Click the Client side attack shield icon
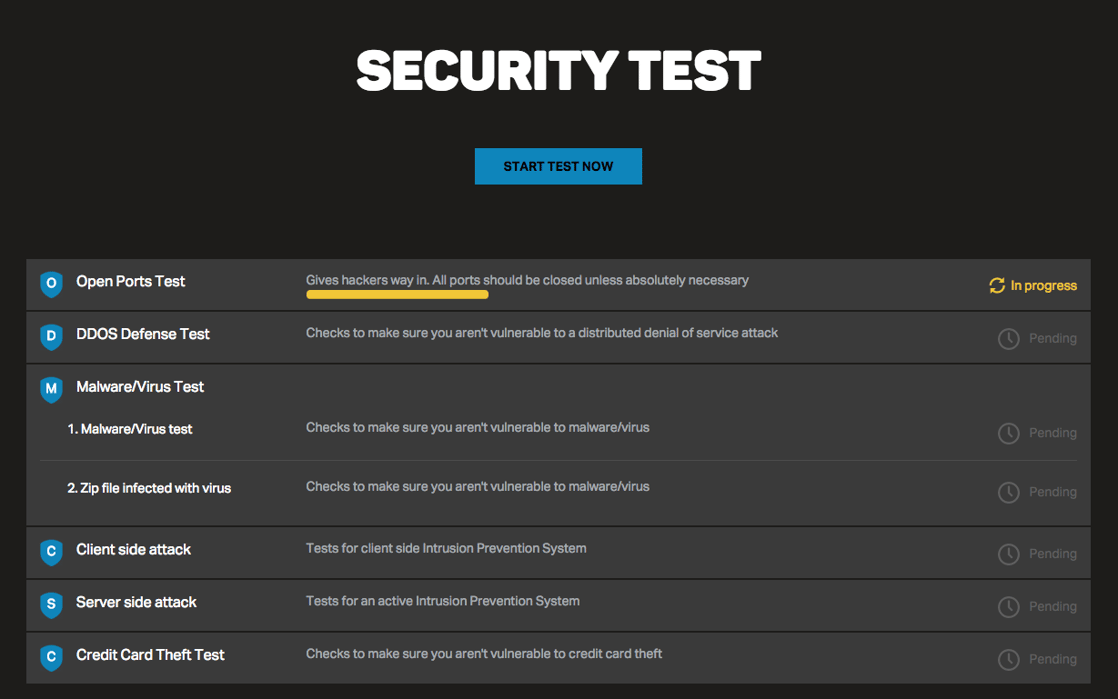 tap(51, 552)
